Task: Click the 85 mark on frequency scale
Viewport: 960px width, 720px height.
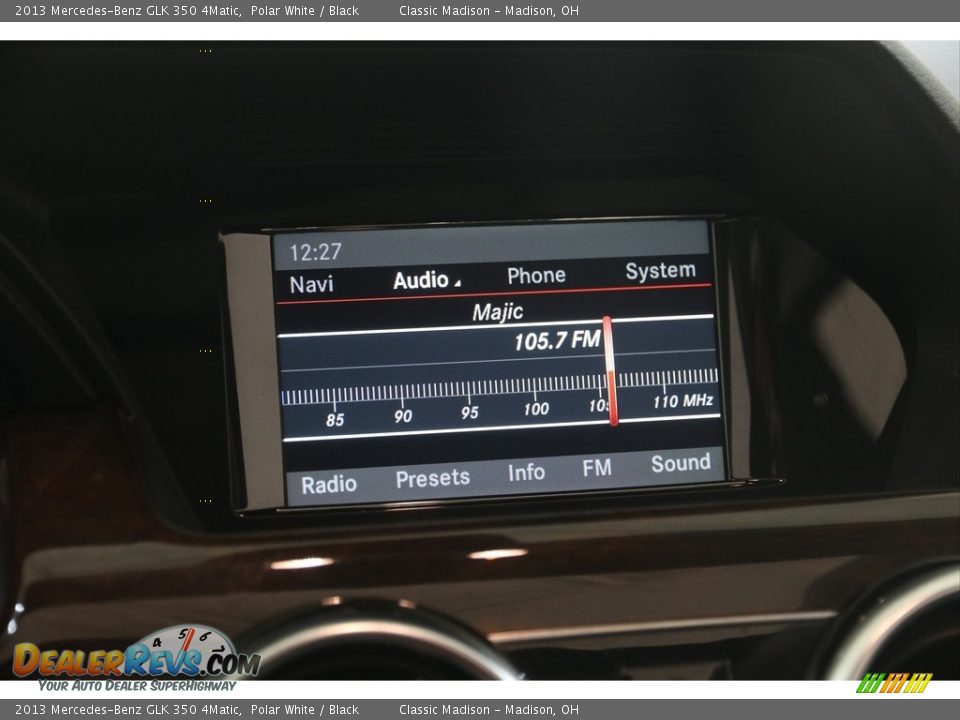Action: pos(335,420)
